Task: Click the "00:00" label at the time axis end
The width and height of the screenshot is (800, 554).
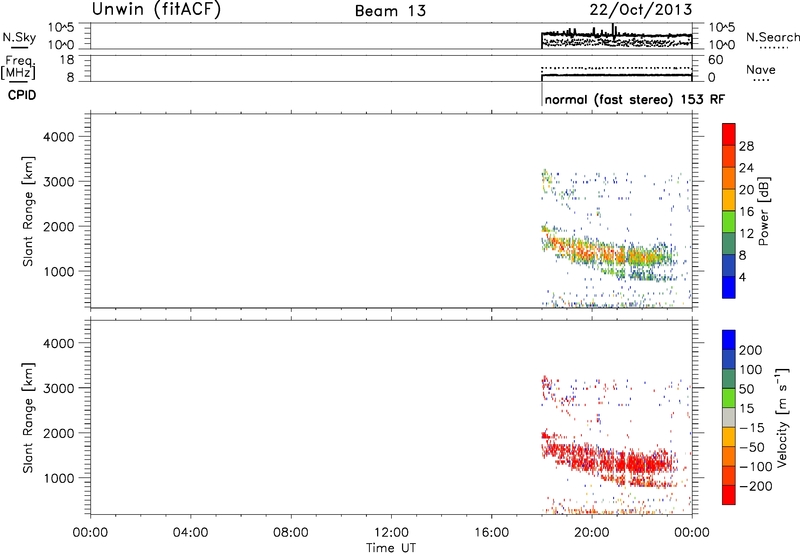Action: click(x=692, y=533)
